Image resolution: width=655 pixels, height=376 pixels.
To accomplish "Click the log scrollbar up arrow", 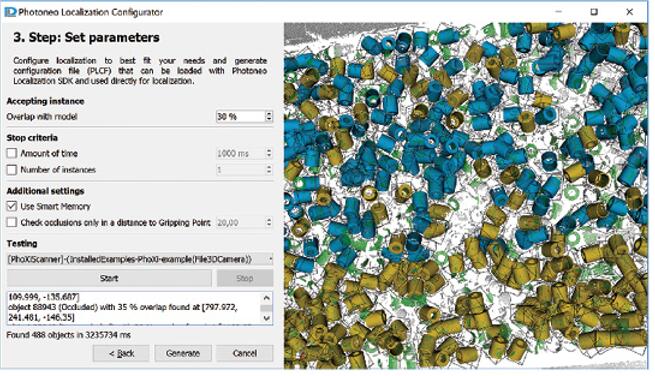I will click(x=267, y=298).
